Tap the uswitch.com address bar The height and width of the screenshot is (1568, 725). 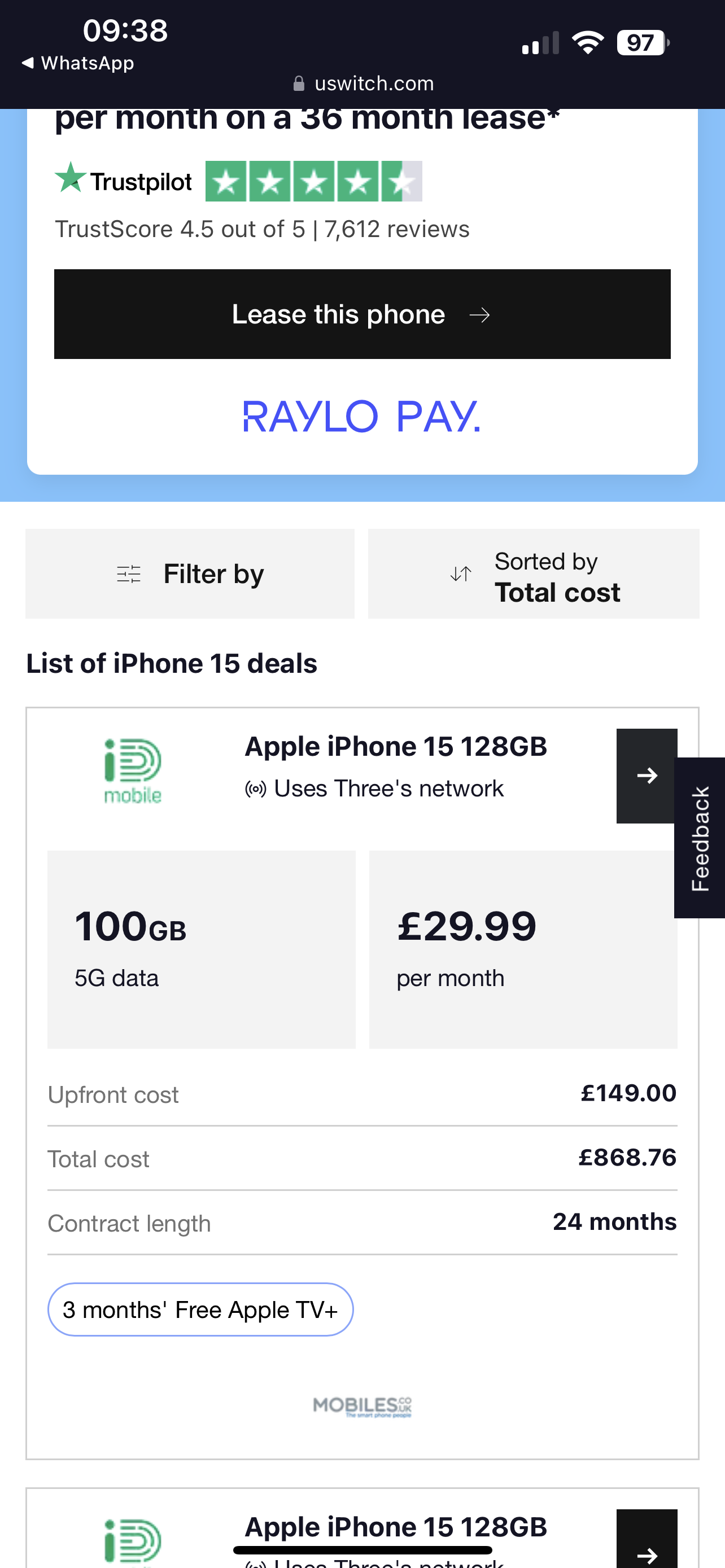pos(364,84)
